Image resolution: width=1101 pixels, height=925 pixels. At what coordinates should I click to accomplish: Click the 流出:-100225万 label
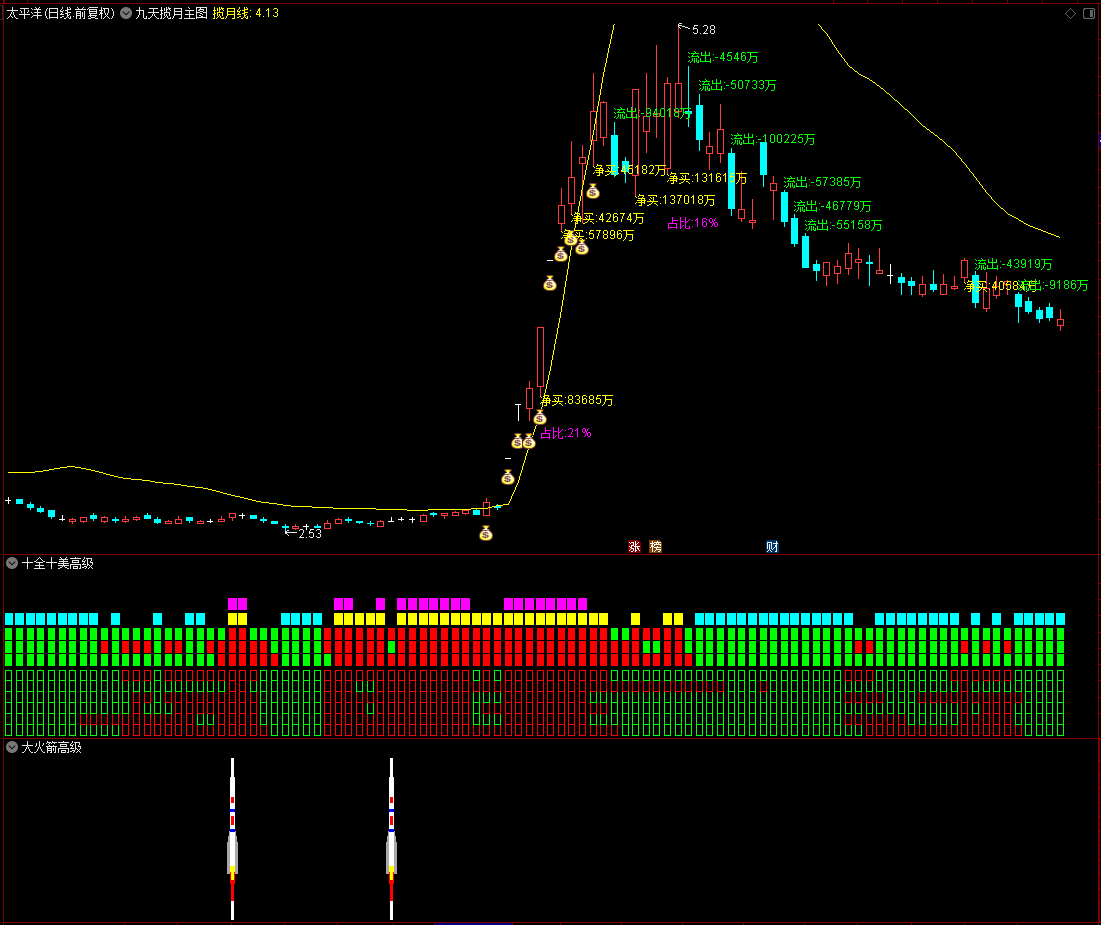pos(772,139)
